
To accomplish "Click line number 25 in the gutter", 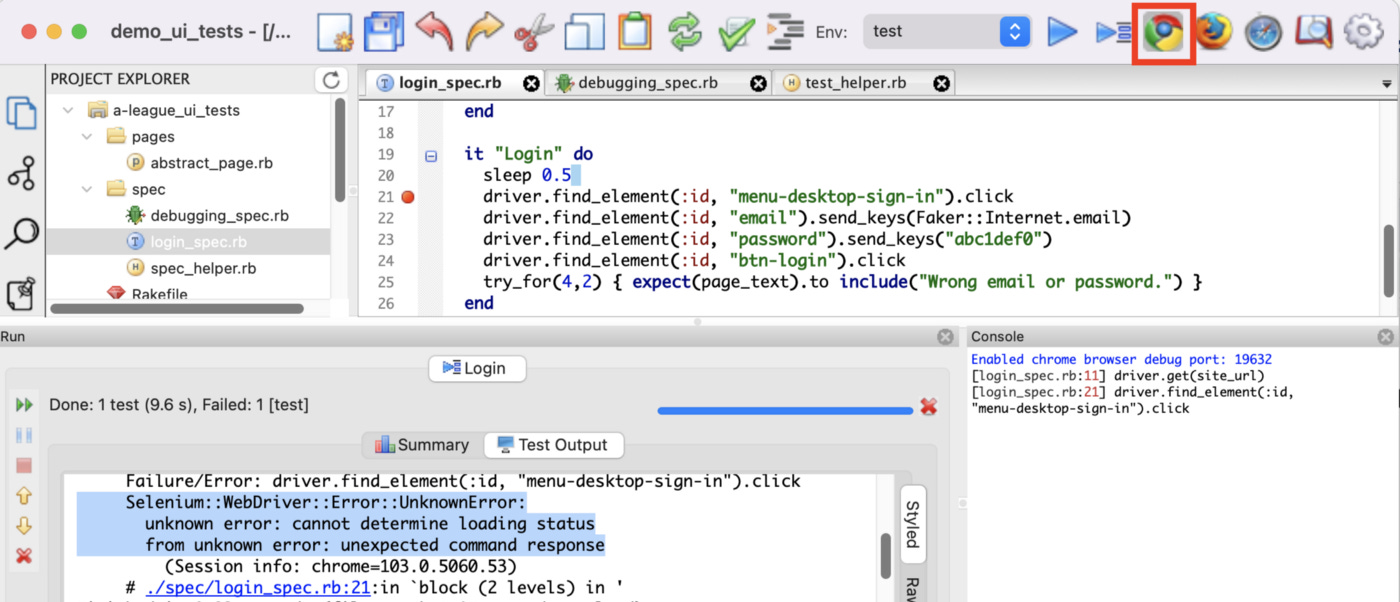I will (386, 282).
